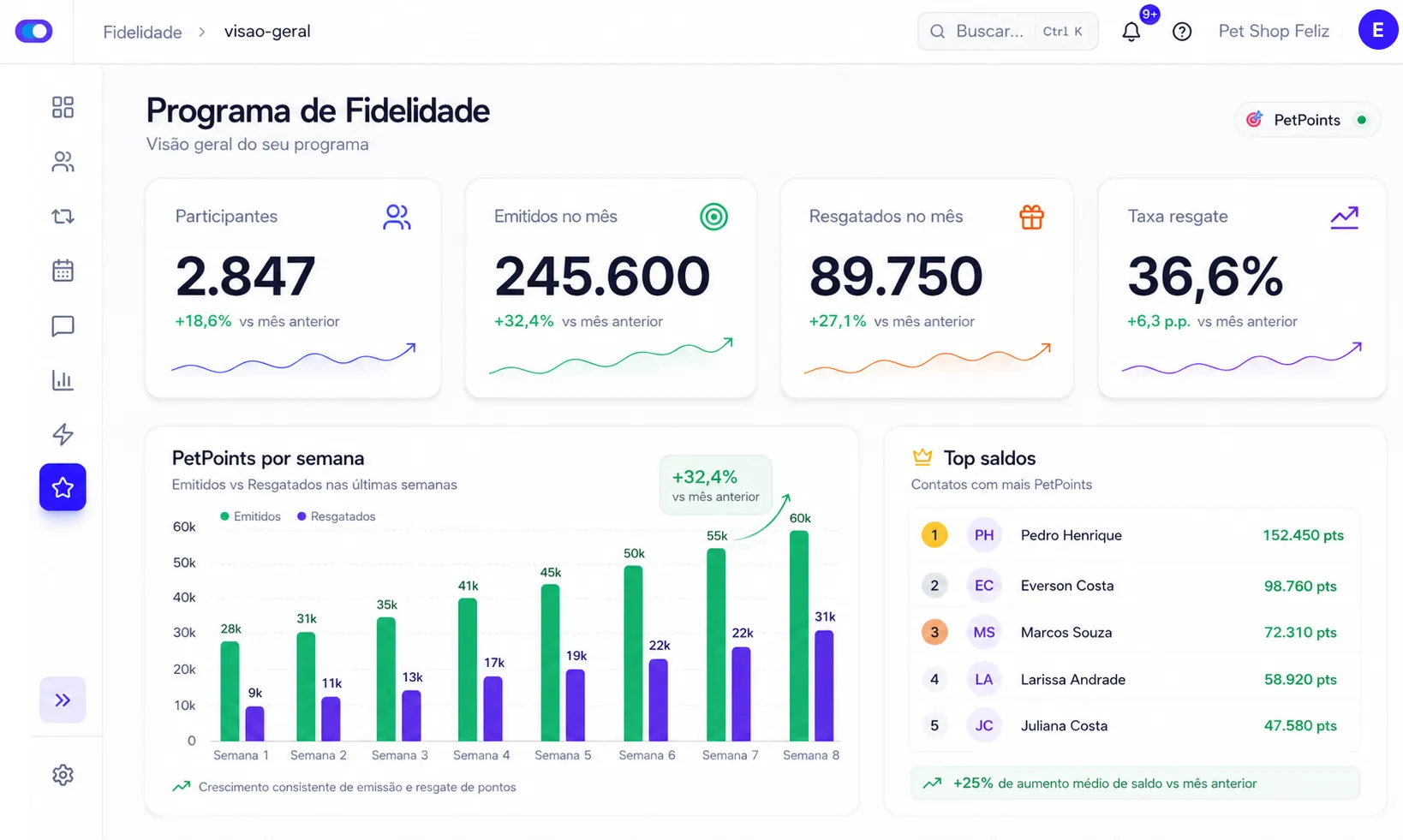Click the 36,6% redemption rate value
The width and height of the screenshot is (1403, 840).
click(x=1205, y=277)
